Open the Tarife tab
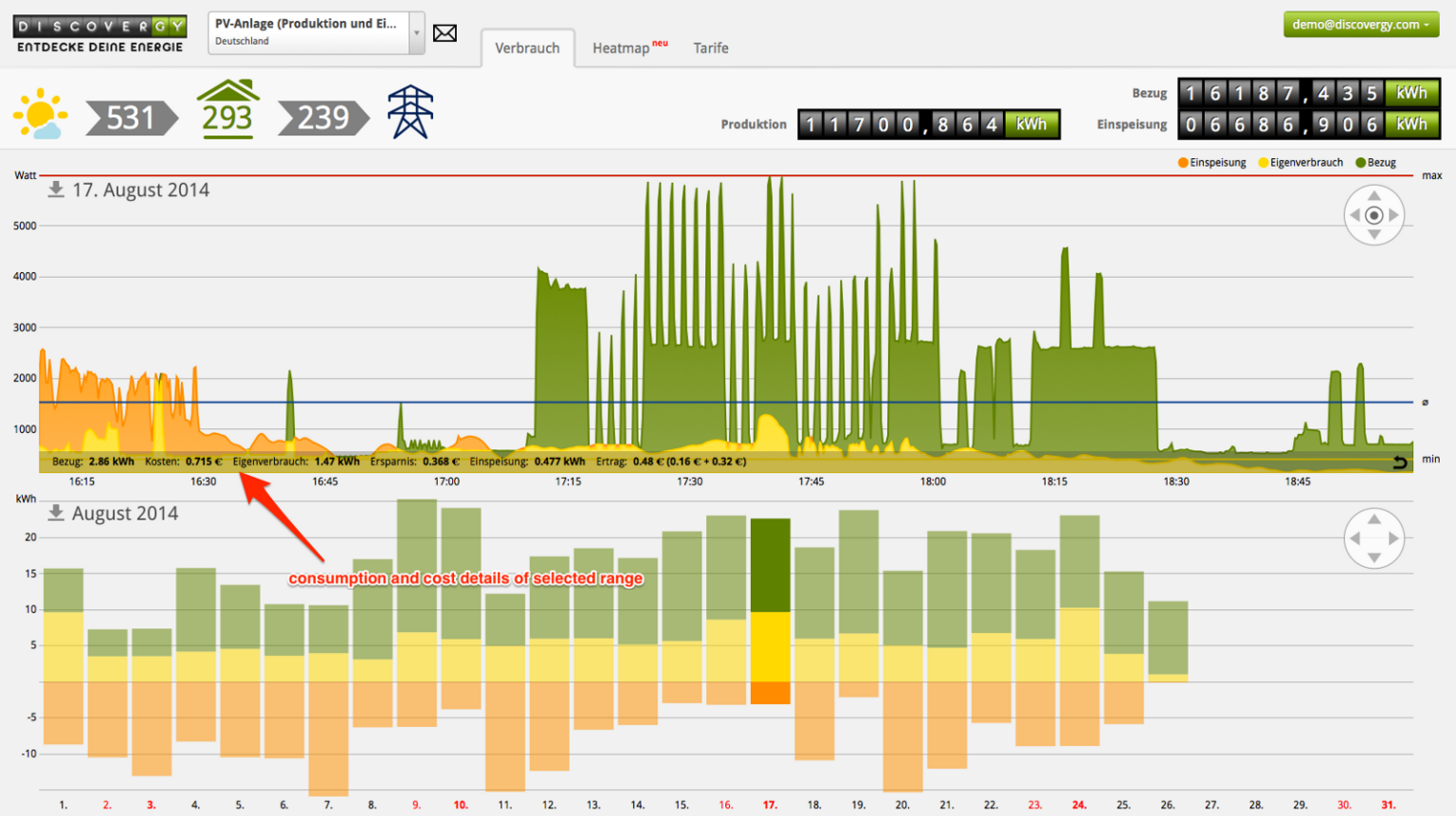This screenshot has width=1456, height=816. click(x=710, y=47)
